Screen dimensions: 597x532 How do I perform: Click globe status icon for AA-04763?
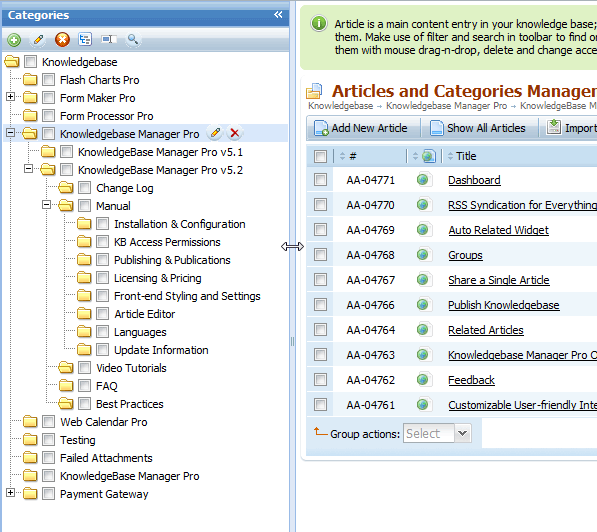click(x=423, y=355)
